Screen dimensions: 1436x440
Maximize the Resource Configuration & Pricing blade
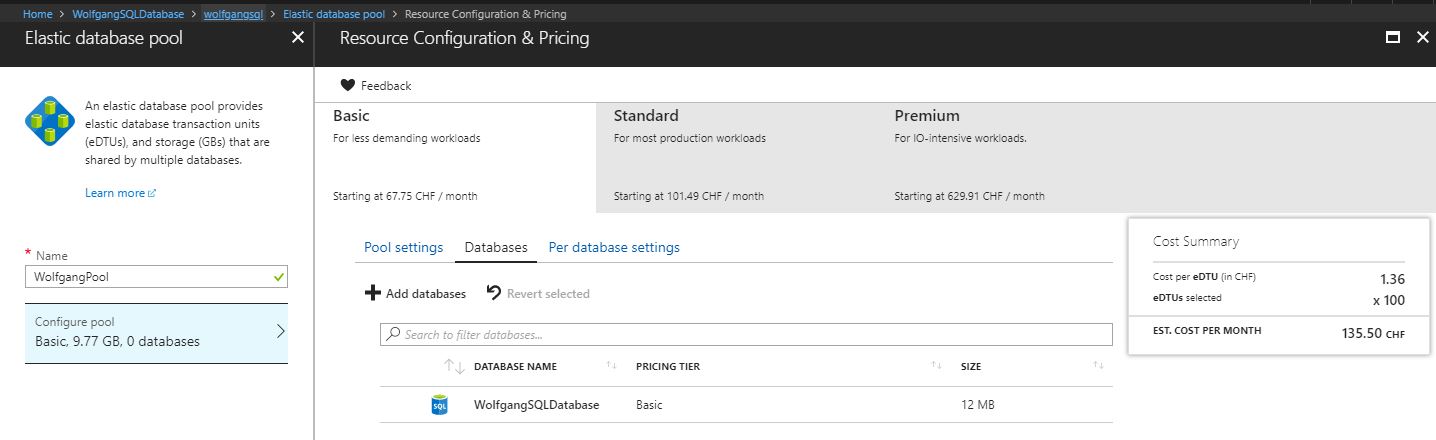click(x=1392, y=38)
